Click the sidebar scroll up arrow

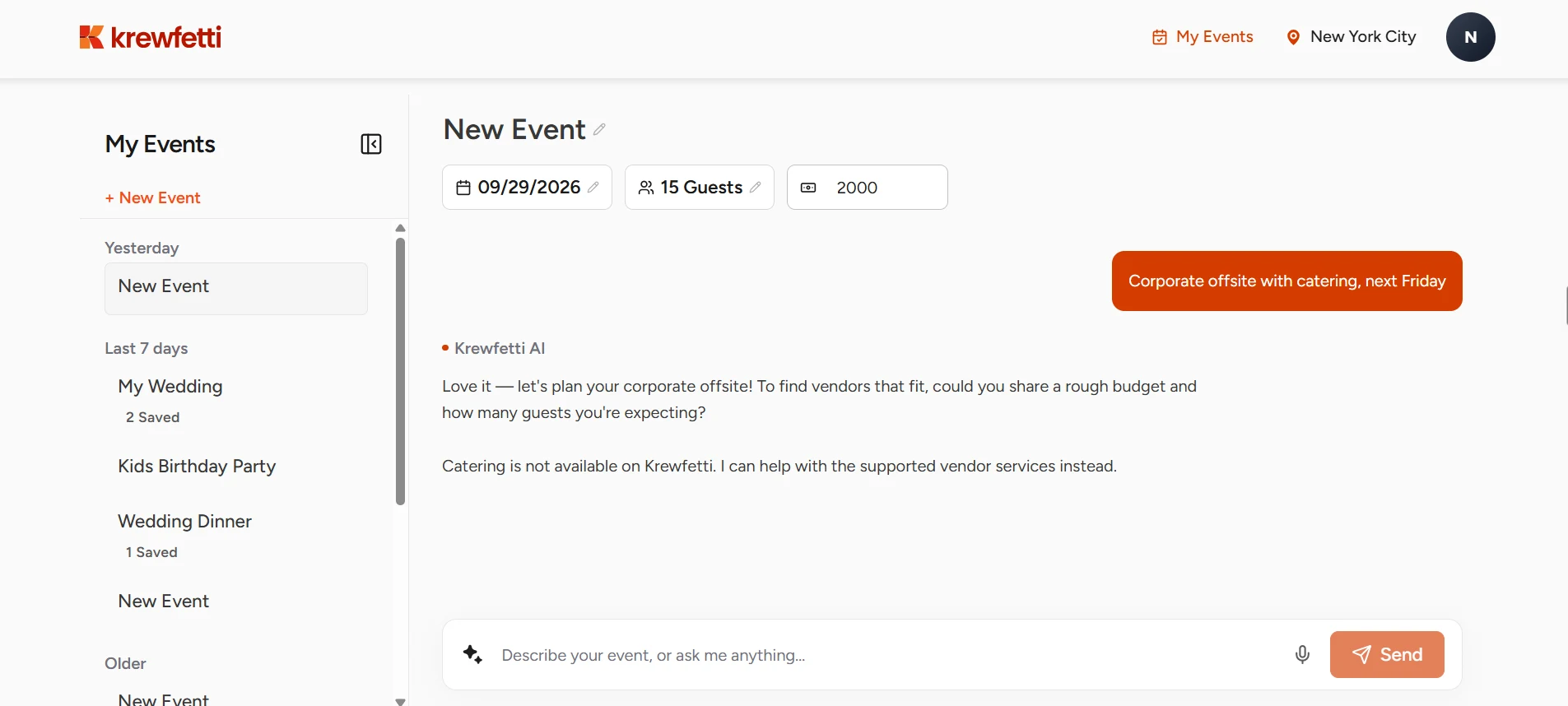[400, 228]
